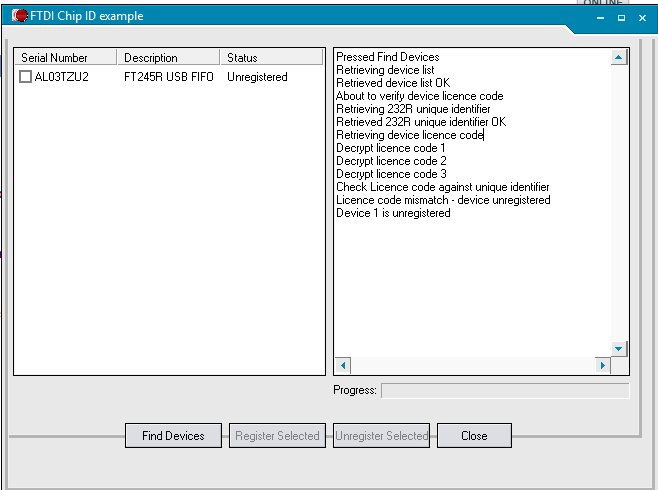Click "Licence code mismatch - device unregistered" line
Screen dimensions: 658x490
tap(443, 200)
